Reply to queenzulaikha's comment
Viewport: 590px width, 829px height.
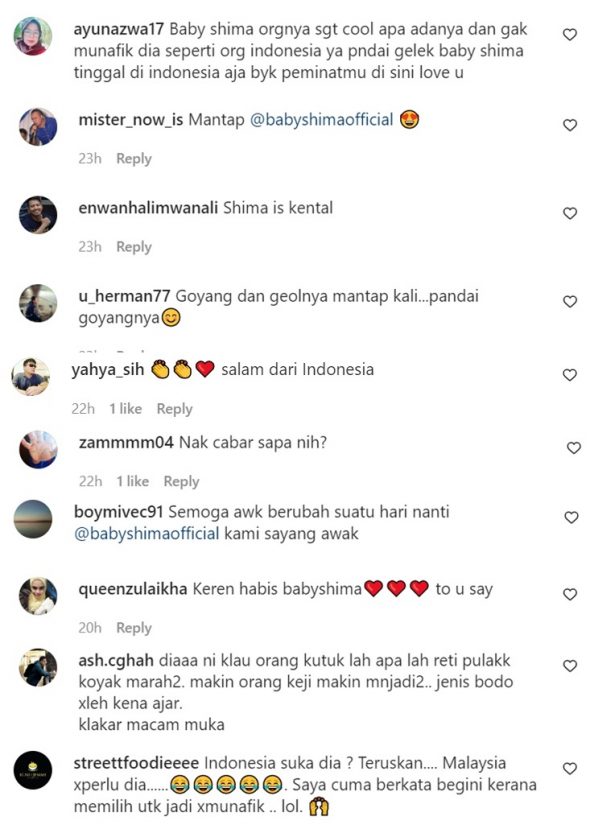click(134, 628)
